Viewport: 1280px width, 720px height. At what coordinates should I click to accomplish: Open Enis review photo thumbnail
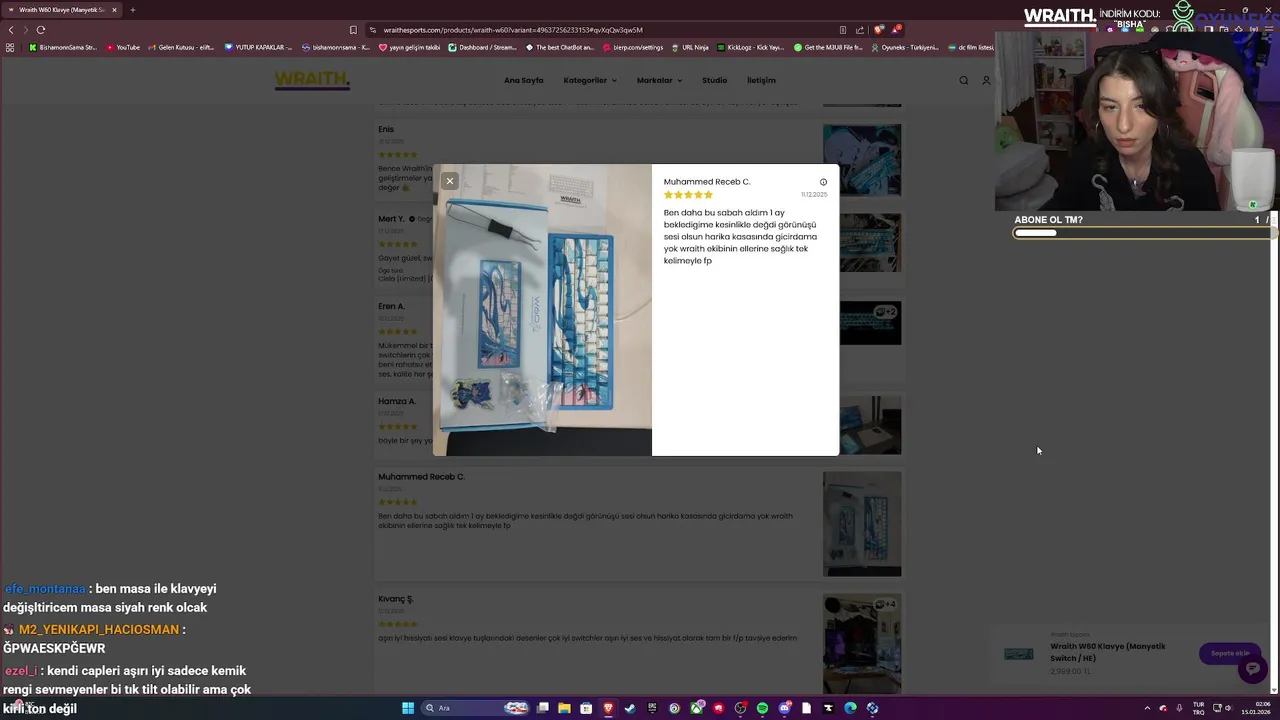[x=862, y=160]
